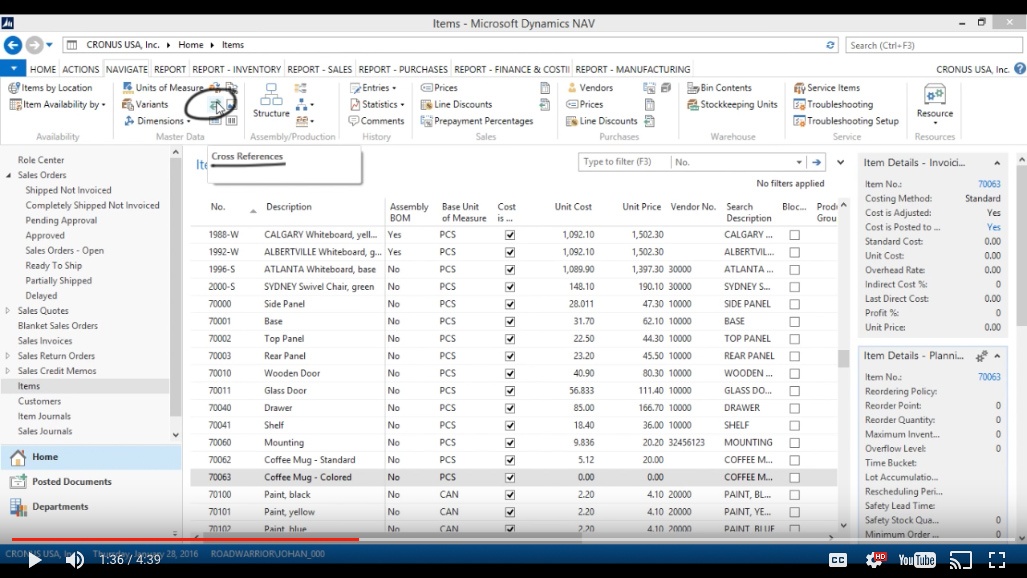Switch to the ACTIONS ribbon tab

click(x=81, y=69)
